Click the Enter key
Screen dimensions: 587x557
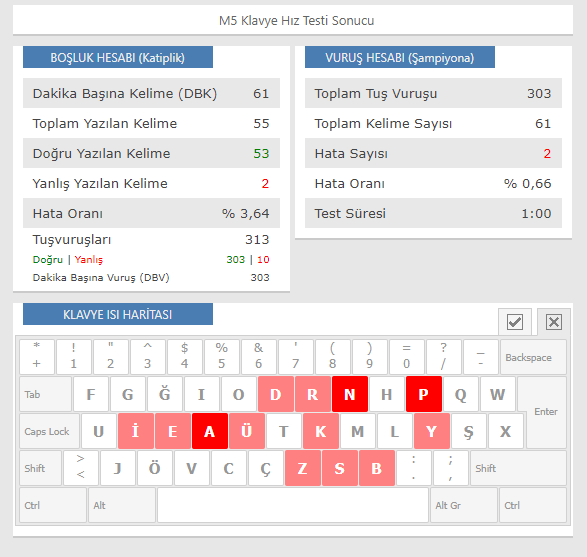coord(546,412)
